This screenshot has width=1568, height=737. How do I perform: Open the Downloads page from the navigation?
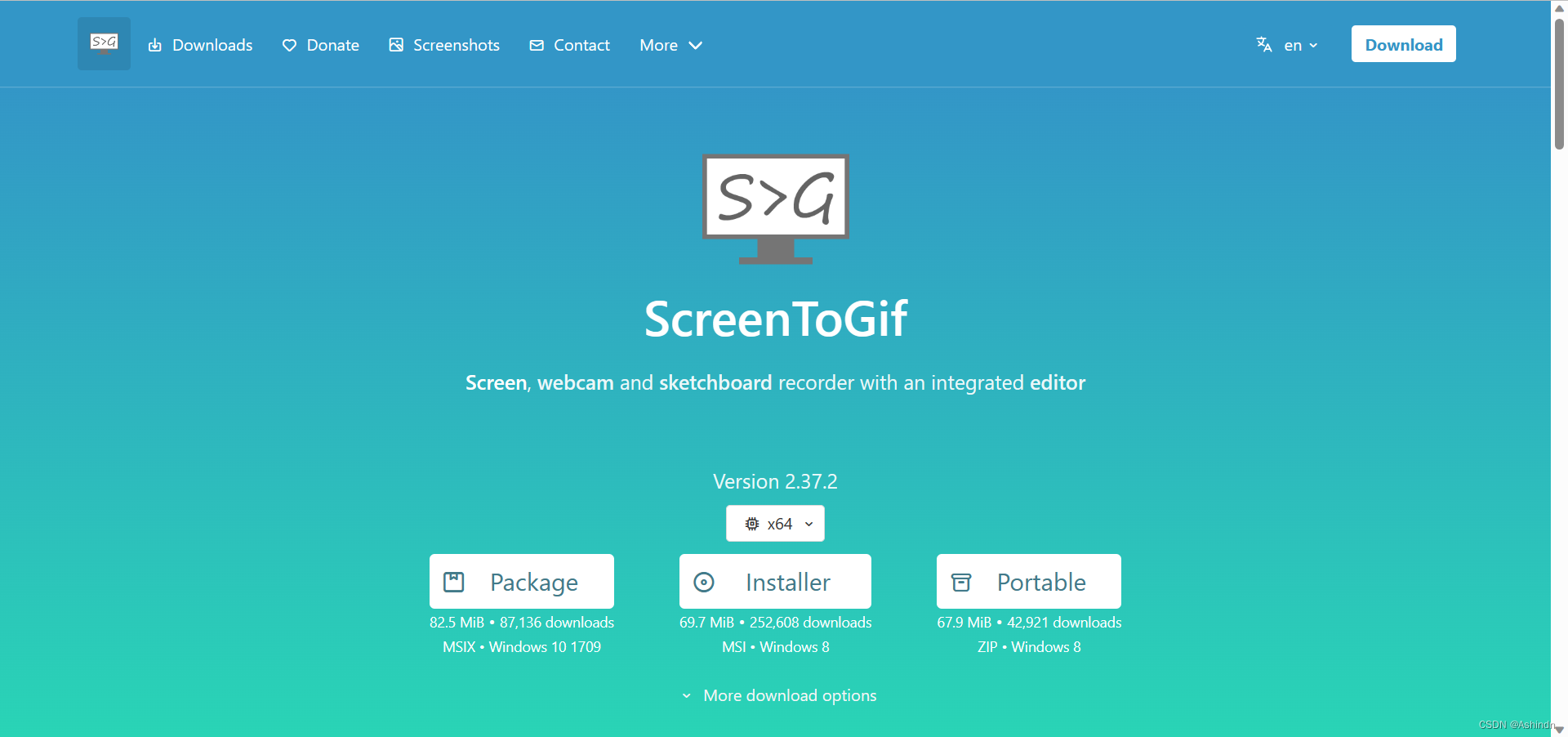tap(212, 45)
